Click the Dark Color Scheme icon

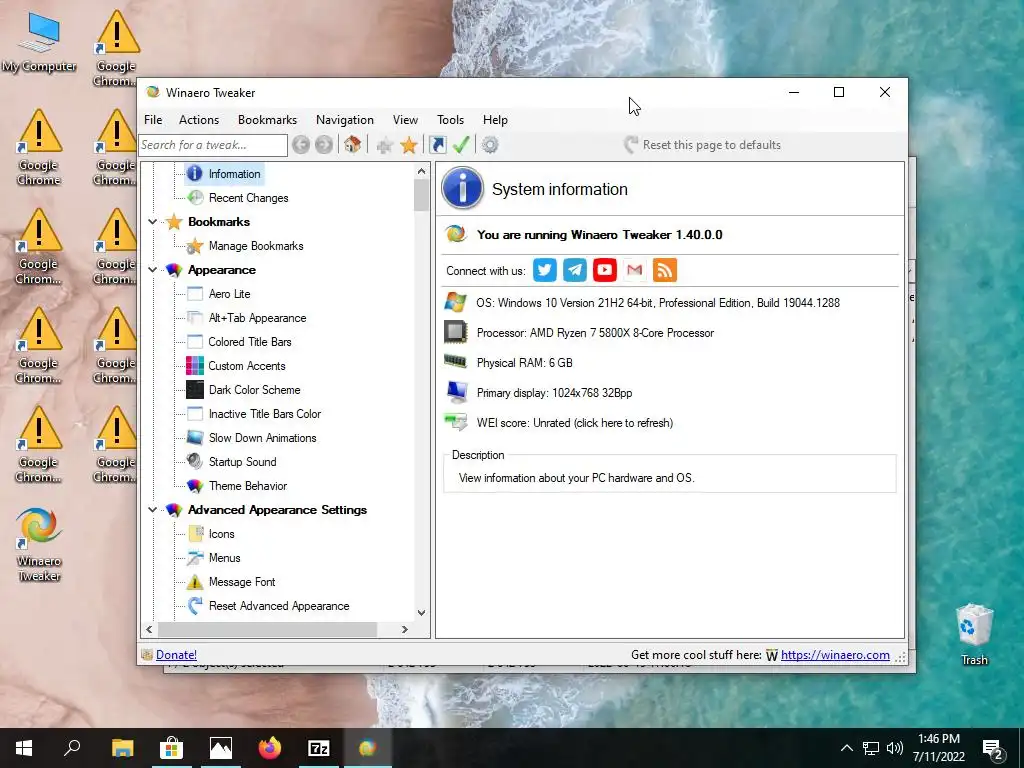point(195,390)
